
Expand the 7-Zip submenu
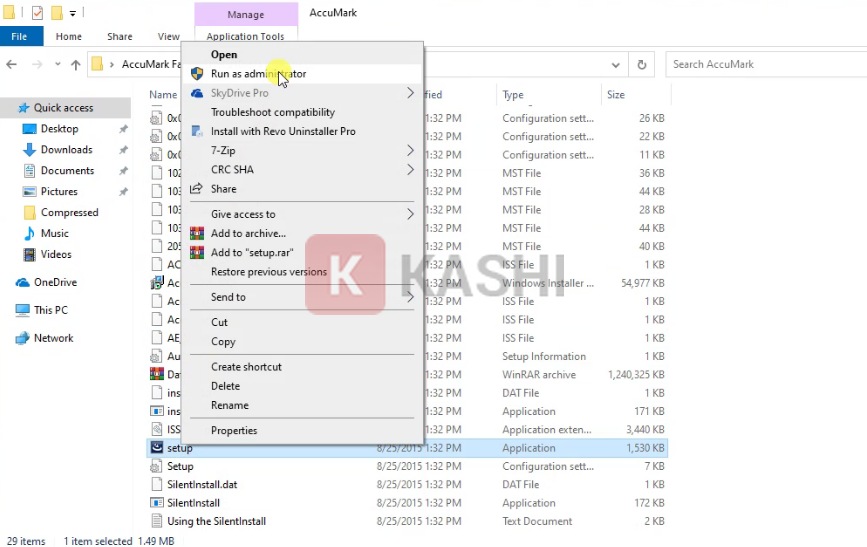click(410, 150)
